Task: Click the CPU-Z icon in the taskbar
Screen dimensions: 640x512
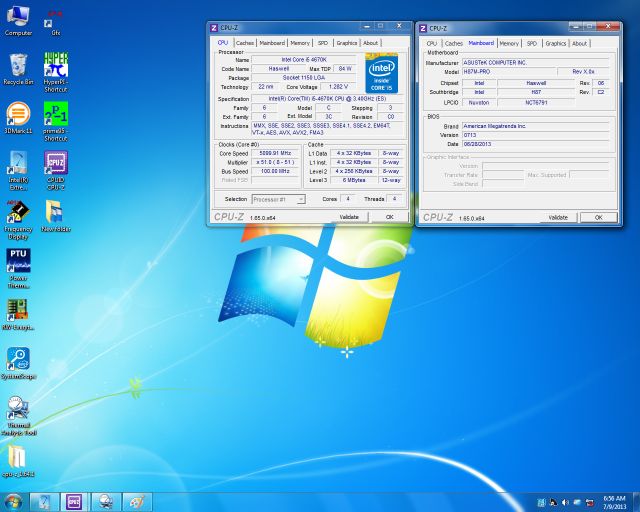Action: [x=73, y=501]
